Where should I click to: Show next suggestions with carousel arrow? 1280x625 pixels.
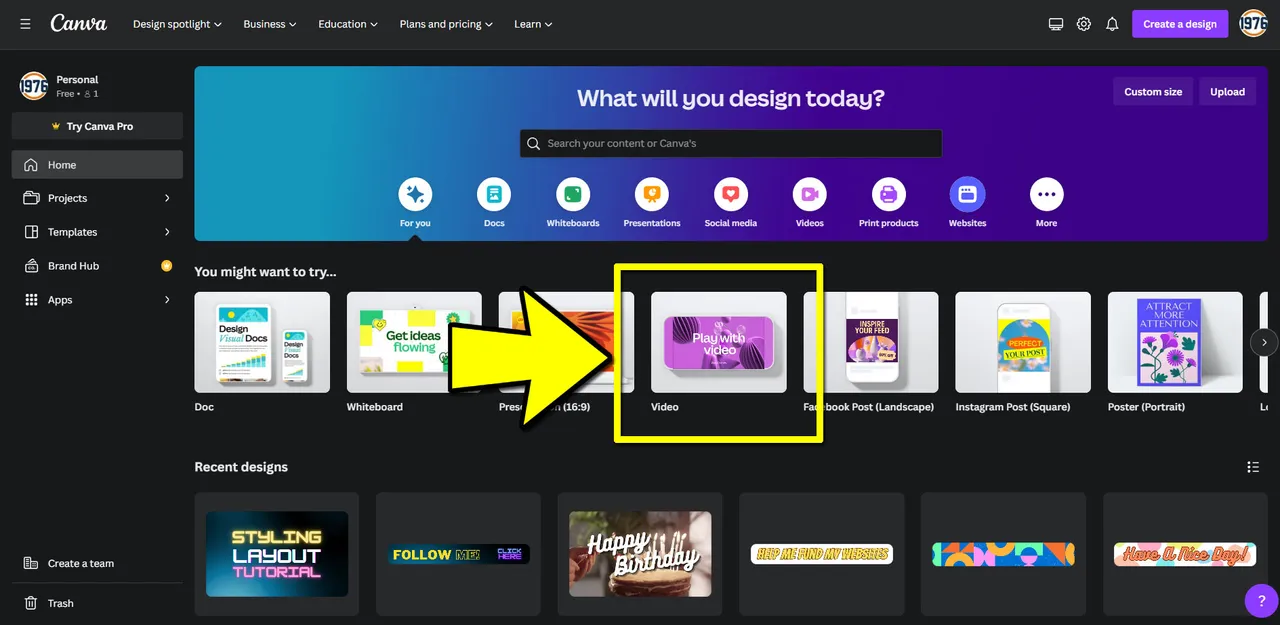[1264, 342]
